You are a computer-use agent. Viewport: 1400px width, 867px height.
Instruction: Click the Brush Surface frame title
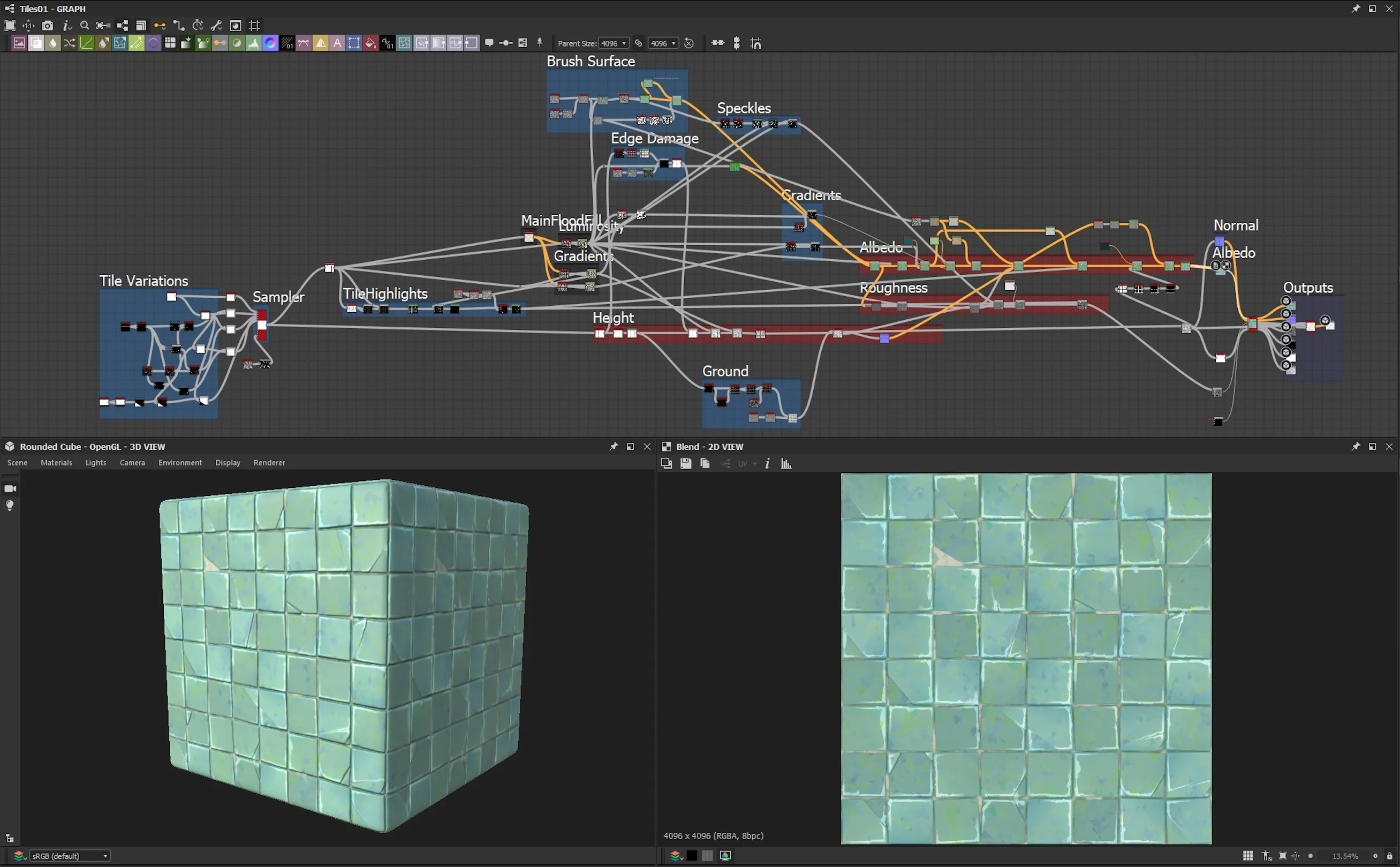click(591, 61)
